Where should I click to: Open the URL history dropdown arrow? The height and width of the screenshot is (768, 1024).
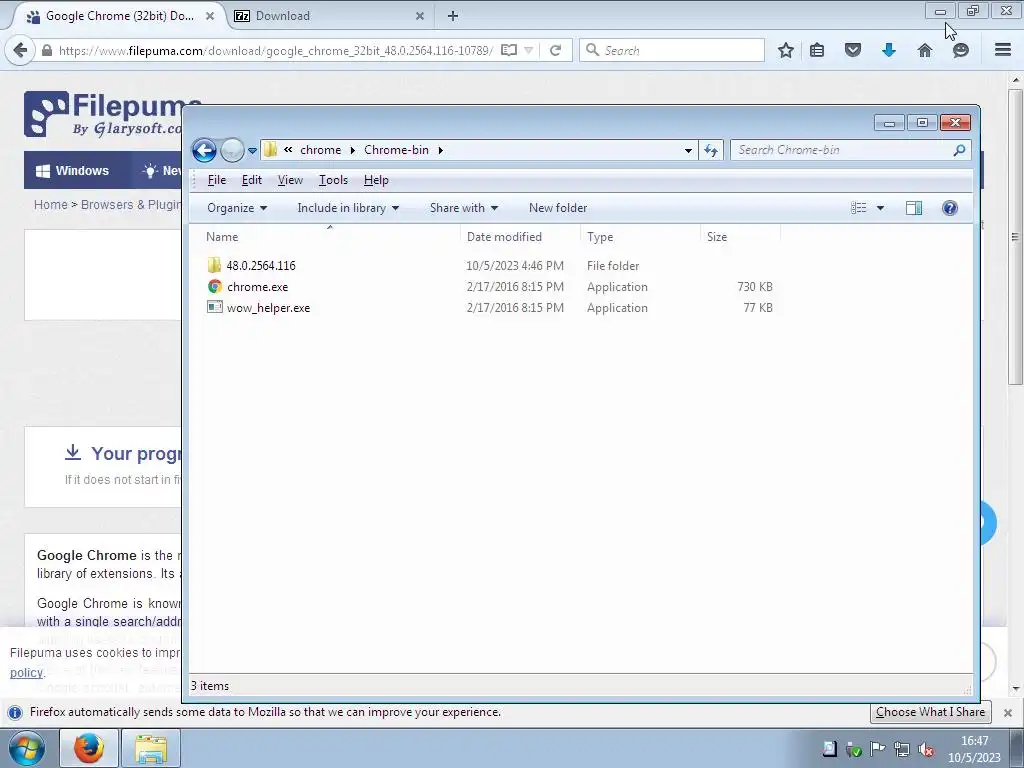point(529,50)
